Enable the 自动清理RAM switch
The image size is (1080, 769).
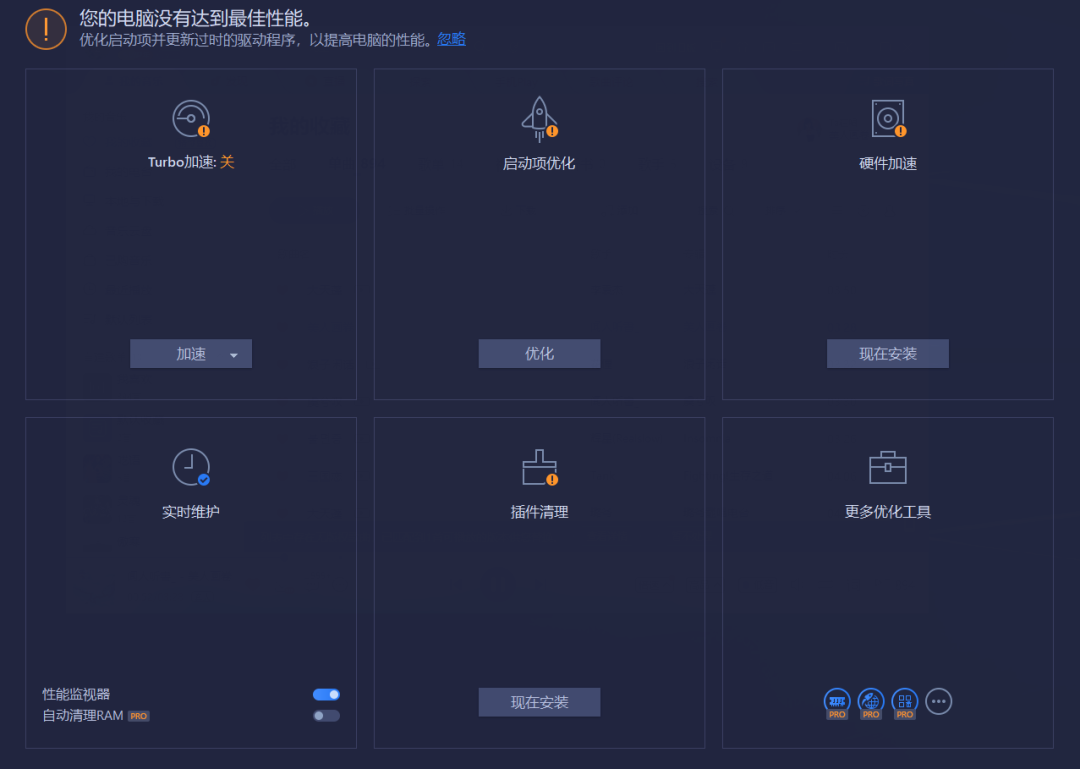[x=326, y=716]
